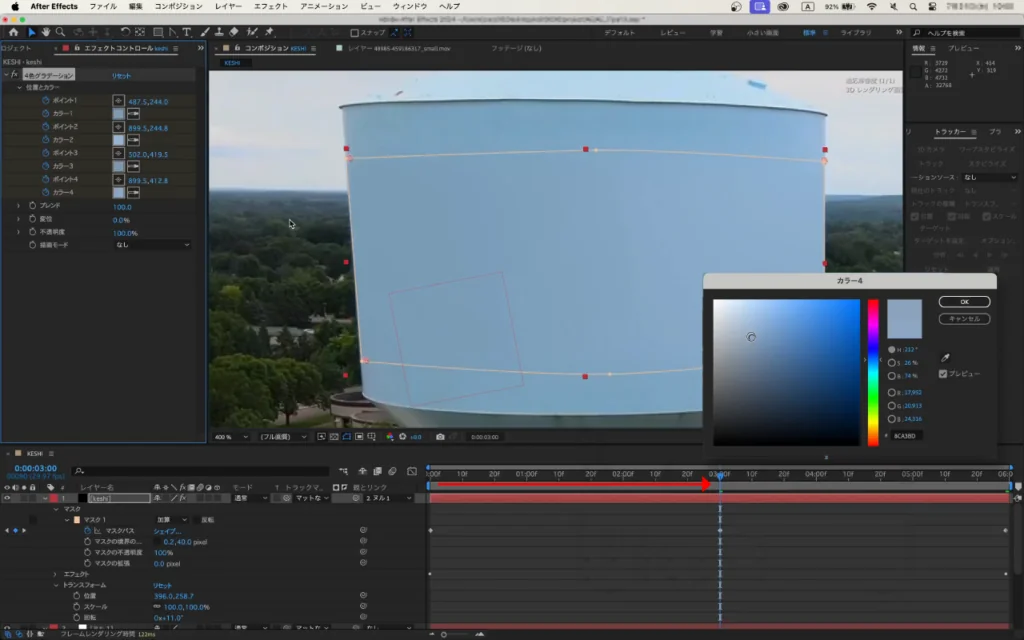Hide the keshi layer with eye icon

(x=7, y=498)
